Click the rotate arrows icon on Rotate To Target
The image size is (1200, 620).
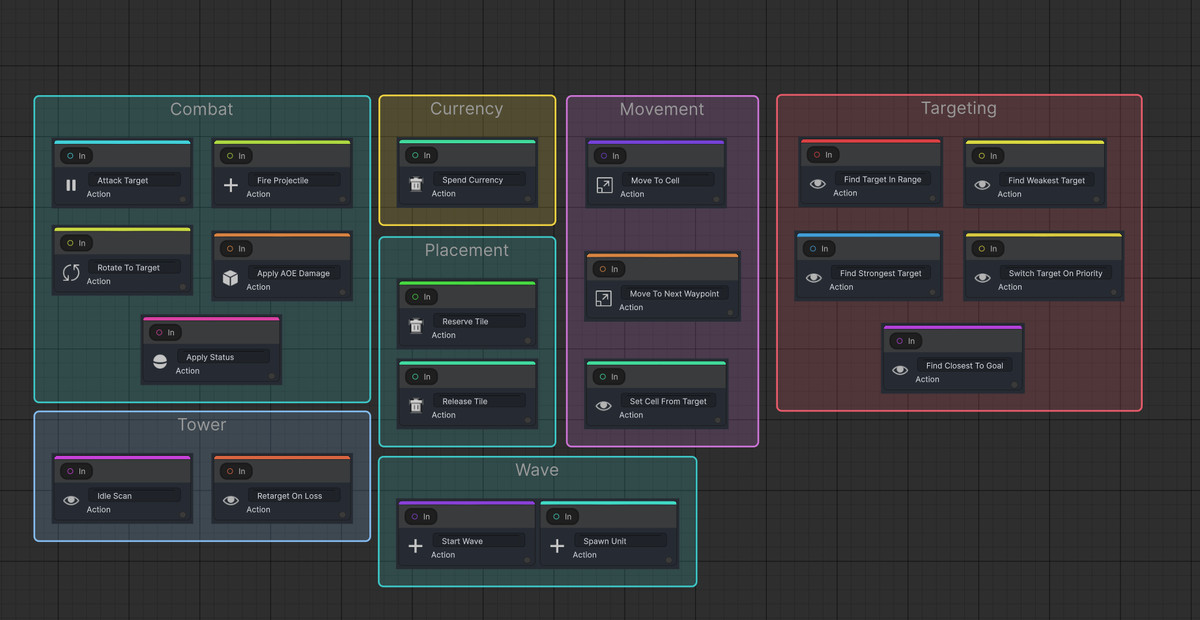tap(71, 272)
